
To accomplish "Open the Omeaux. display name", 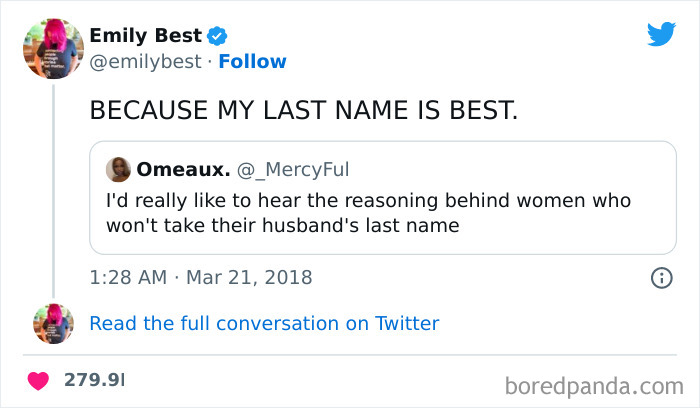I will click(181, 170).
